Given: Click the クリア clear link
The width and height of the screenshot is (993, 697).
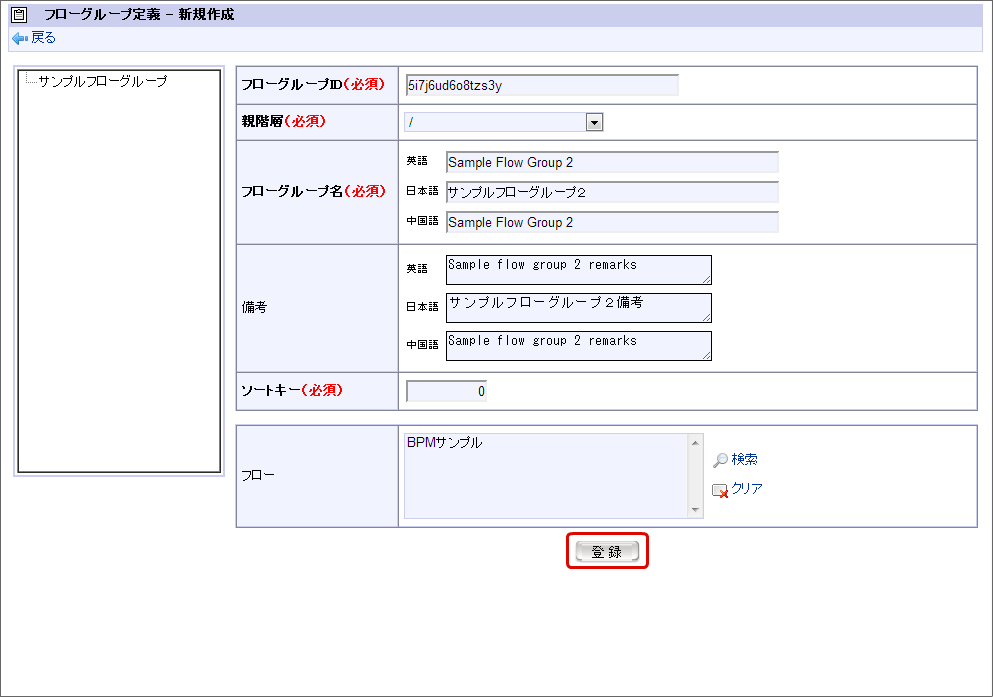Looking at the screenshot, I should [x=747, y=489].
